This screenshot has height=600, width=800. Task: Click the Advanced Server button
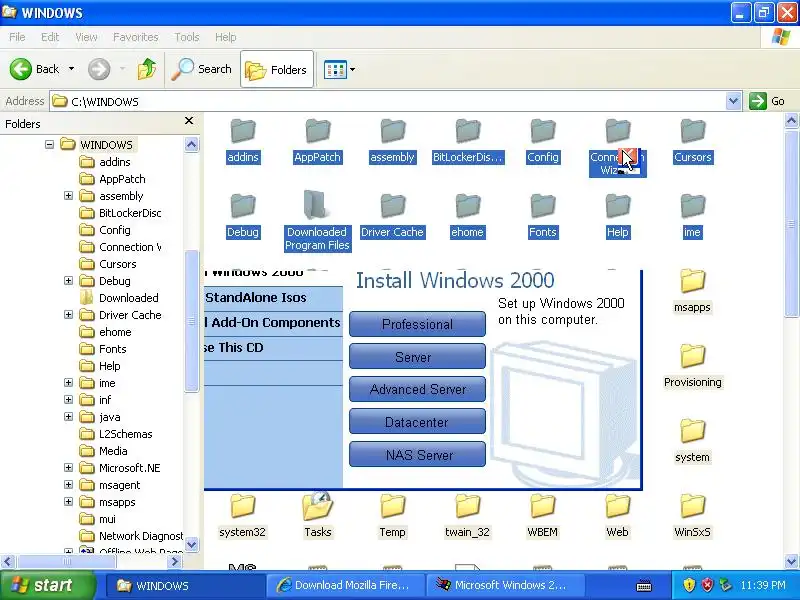point(417,390)
